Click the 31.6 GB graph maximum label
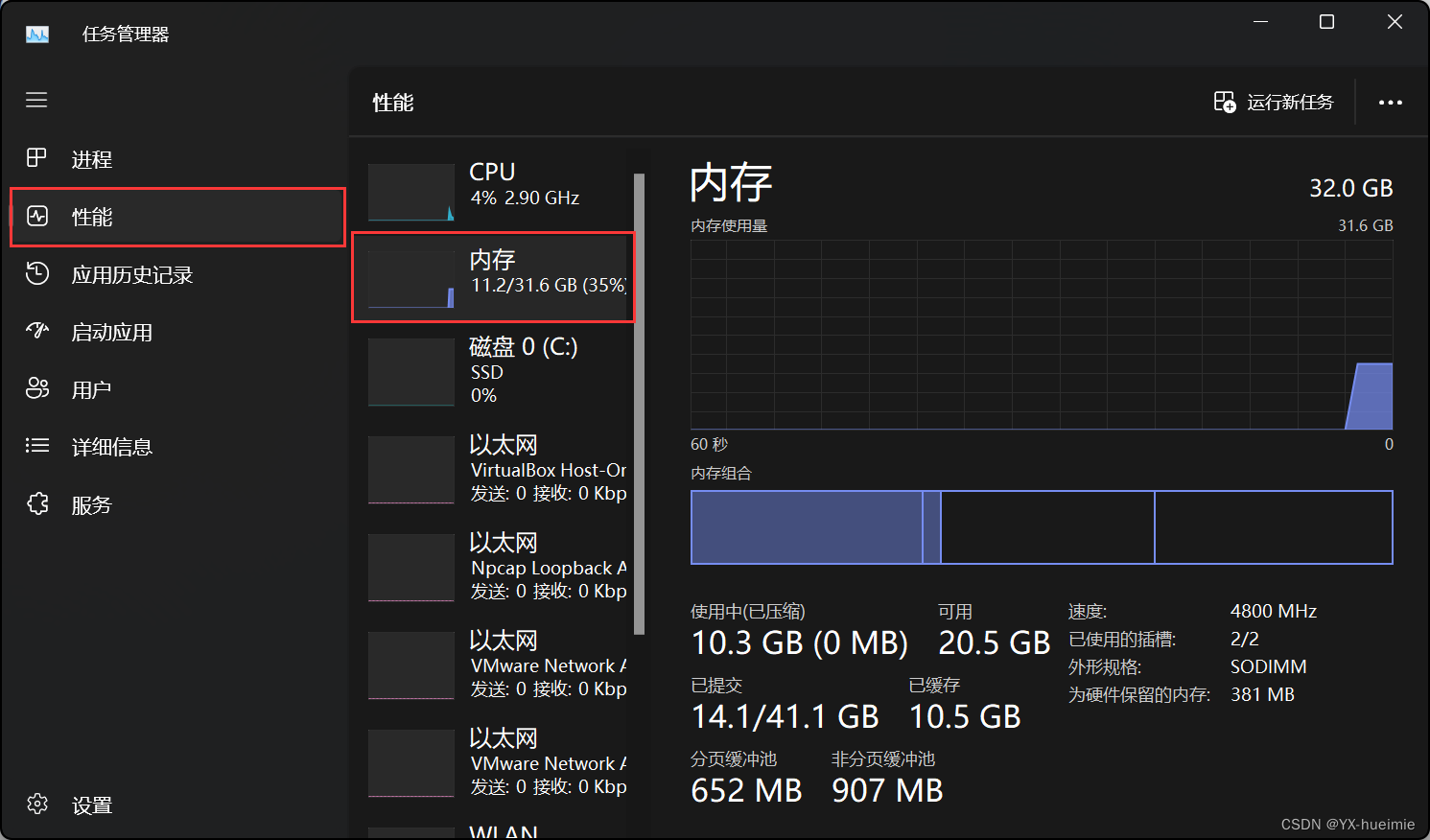The height and width of the screenshot is (840, 1430). 1365,225
